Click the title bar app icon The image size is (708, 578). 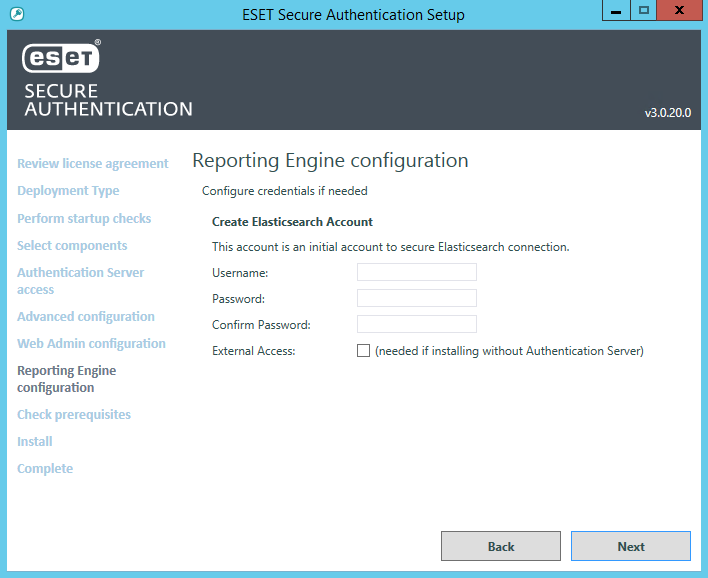pos(13,14)
